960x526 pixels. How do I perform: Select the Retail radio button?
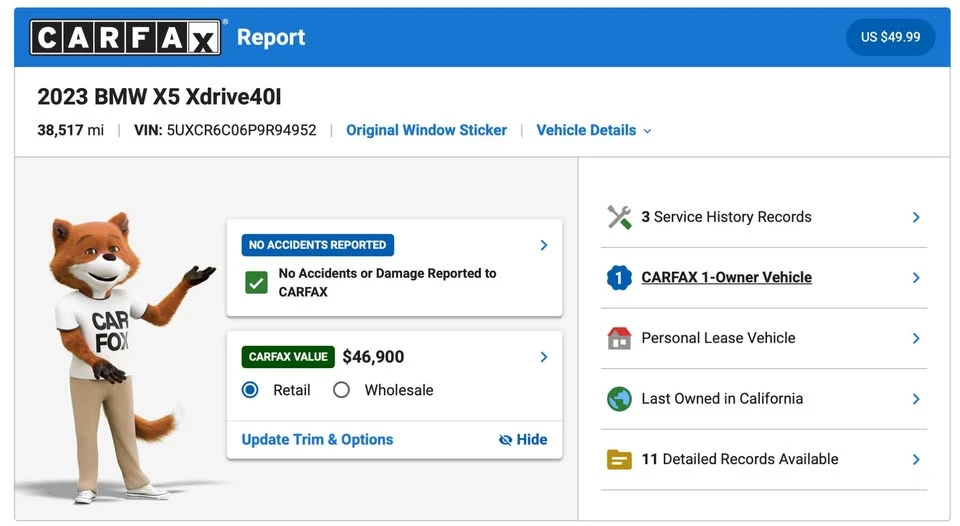click(250, 390)
